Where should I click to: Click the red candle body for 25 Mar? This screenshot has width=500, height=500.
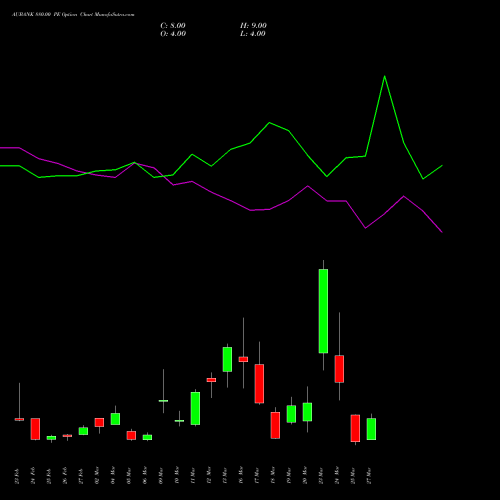[355, 428]
